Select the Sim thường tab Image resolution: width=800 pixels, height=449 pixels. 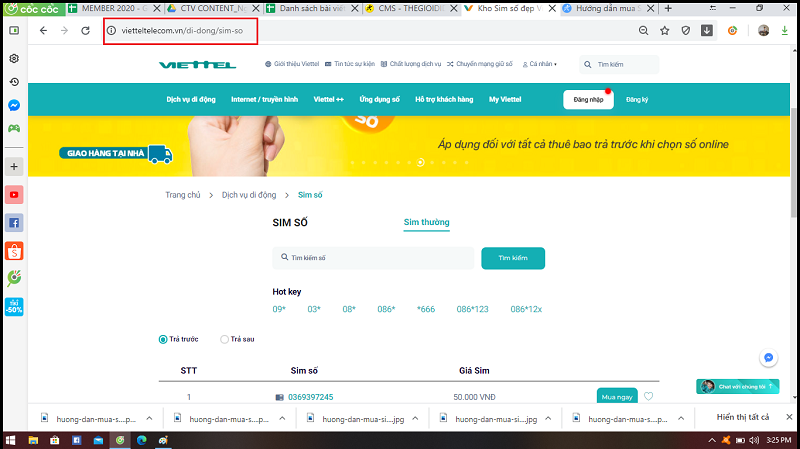pyautogui.click(x=427, y=222)
